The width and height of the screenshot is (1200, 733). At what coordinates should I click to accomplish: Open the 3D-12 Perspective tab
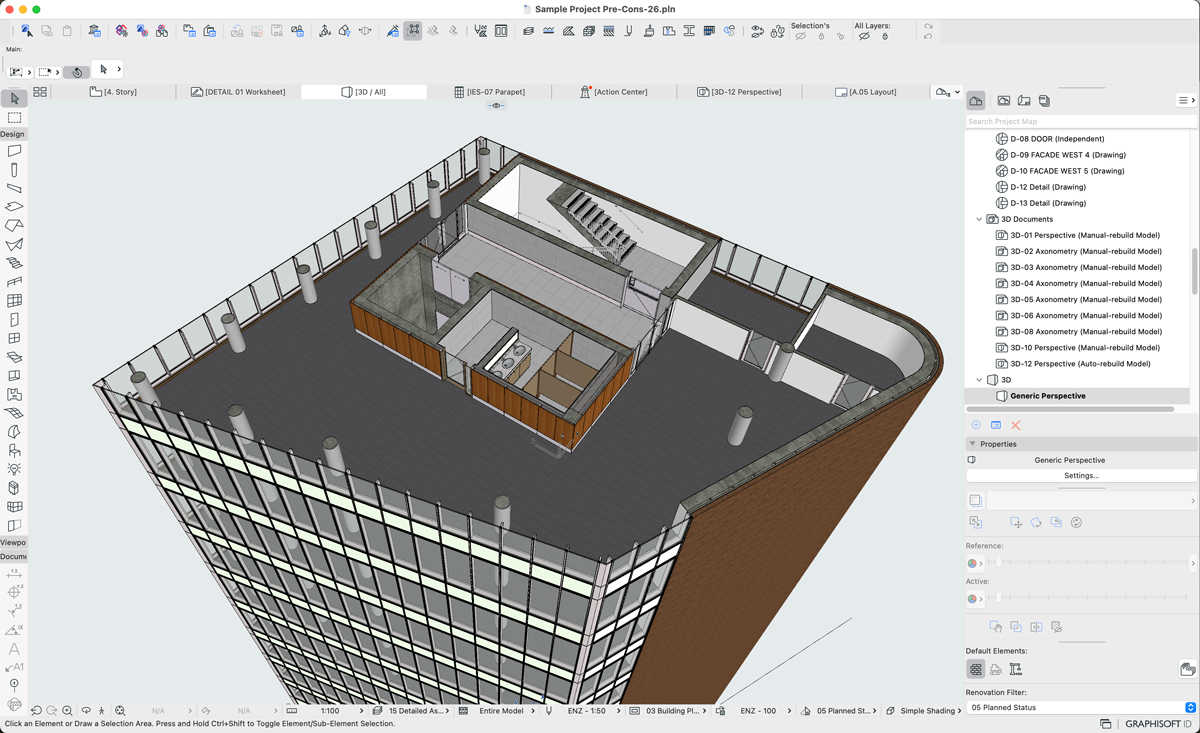coord(740,92)
